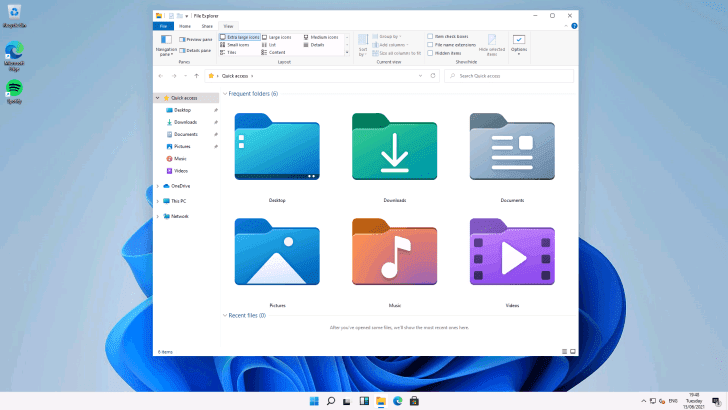Refresh the Quick access view

(433, 76)
